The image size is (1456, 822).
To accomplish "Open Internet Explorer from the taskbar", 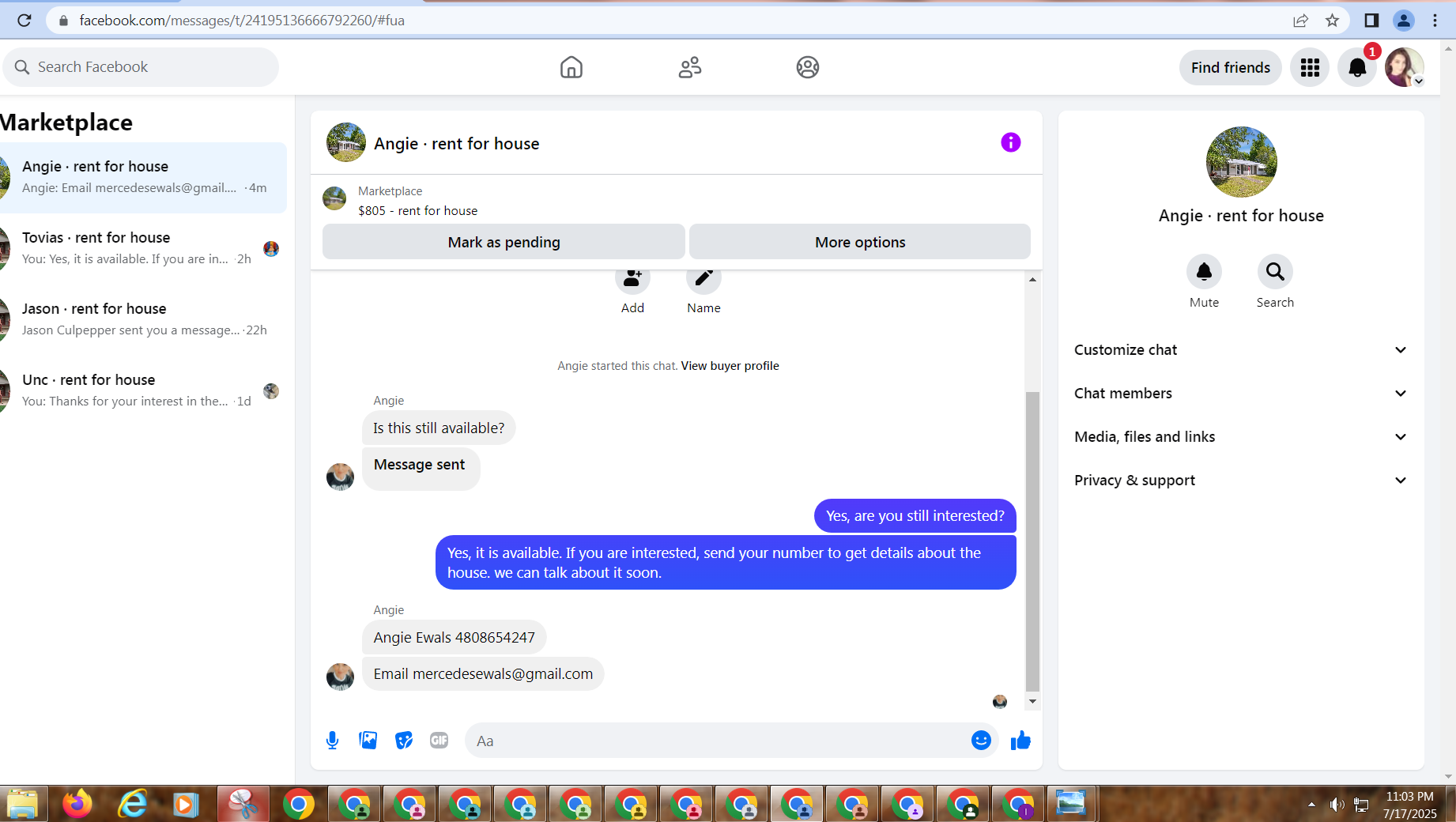I will (x=132, y=805).
